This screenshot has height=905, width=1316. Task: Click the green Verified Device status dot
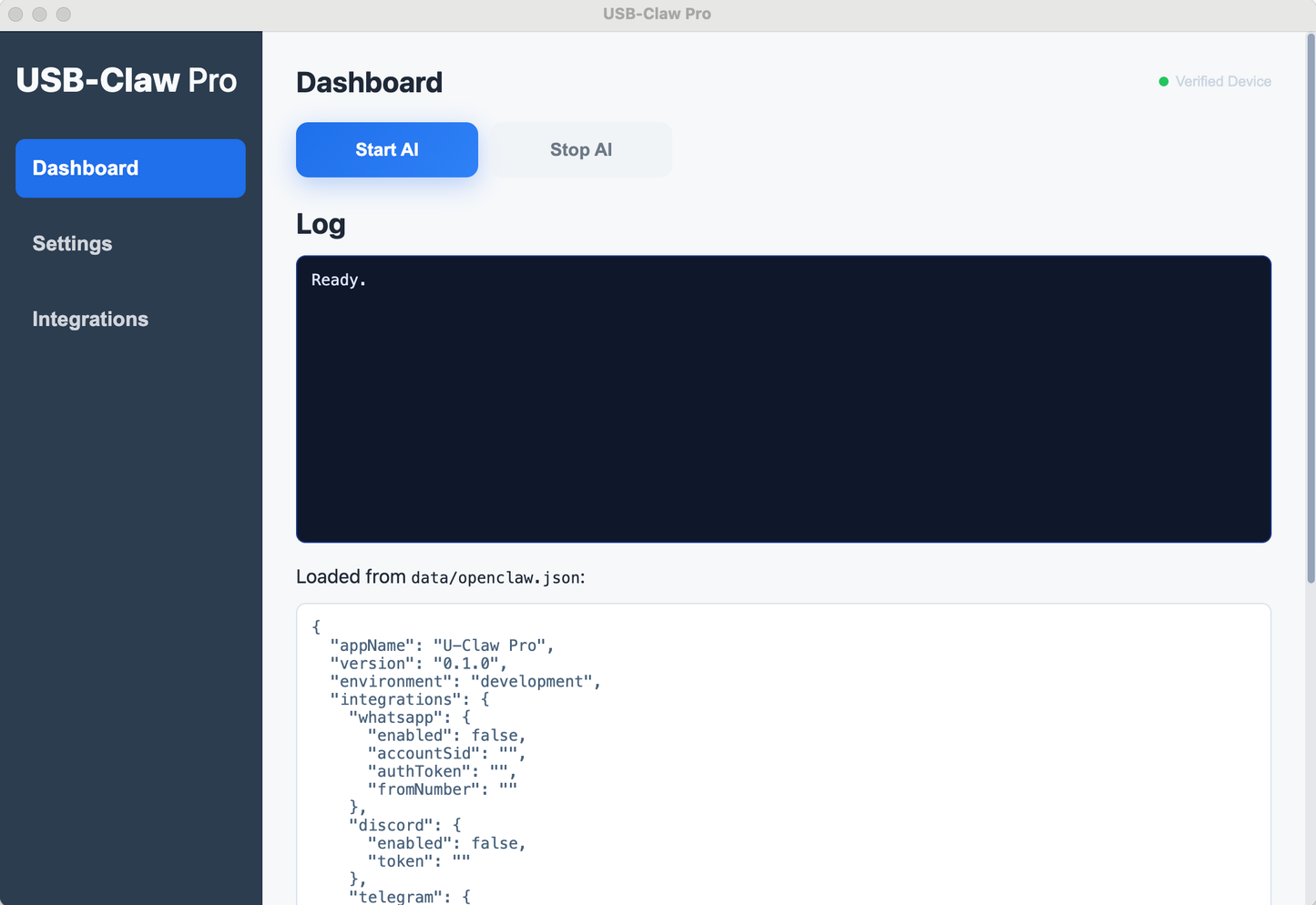pos(1163,82)
